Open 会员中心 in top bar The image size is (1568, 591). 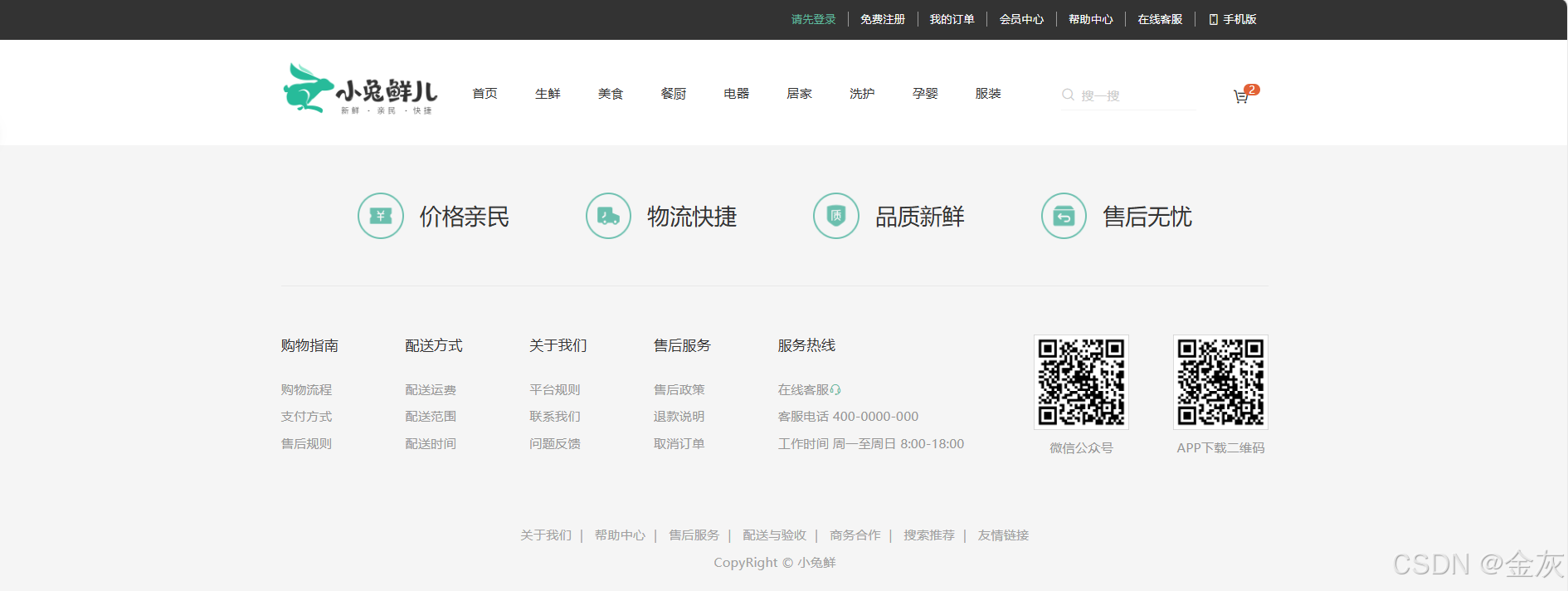tap(1021, 19)
